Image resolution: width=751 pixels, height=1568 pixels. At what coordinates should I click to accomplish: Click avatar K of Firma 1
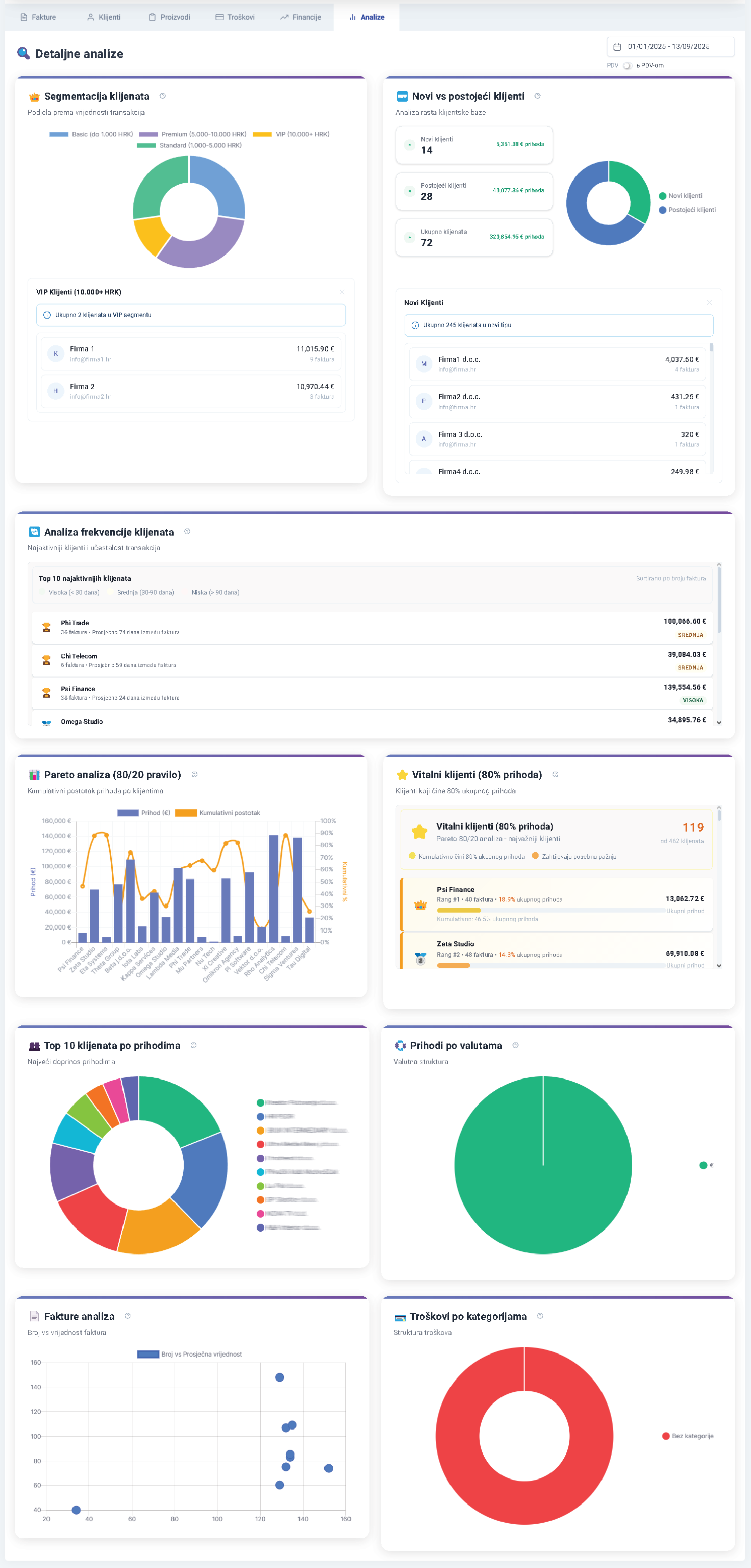(55, 354)
